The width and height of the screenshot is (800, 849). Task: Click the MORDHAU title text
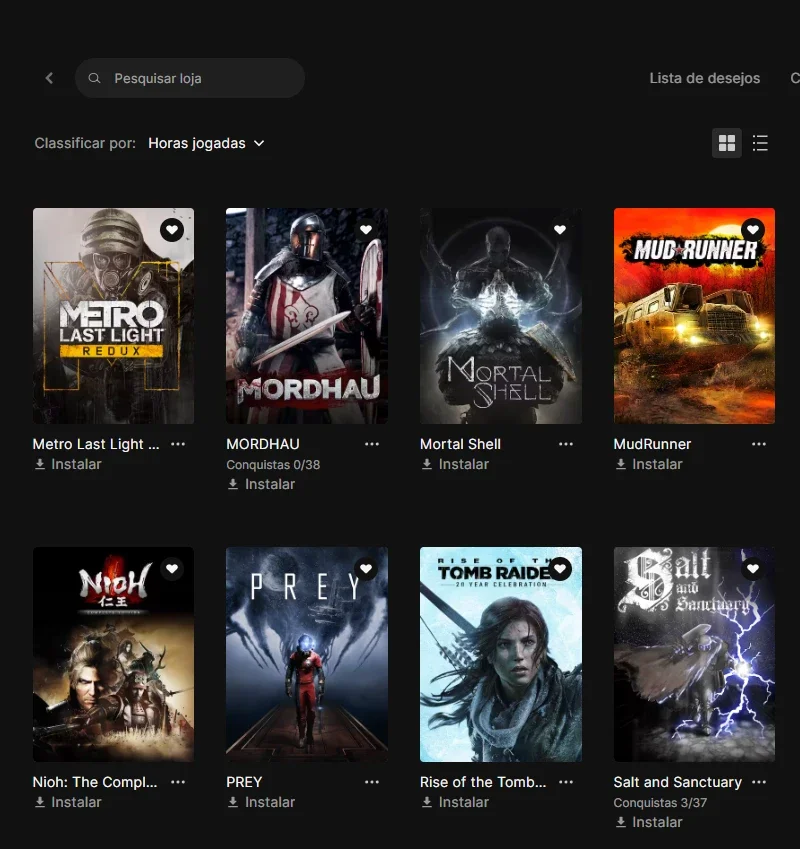263,444
